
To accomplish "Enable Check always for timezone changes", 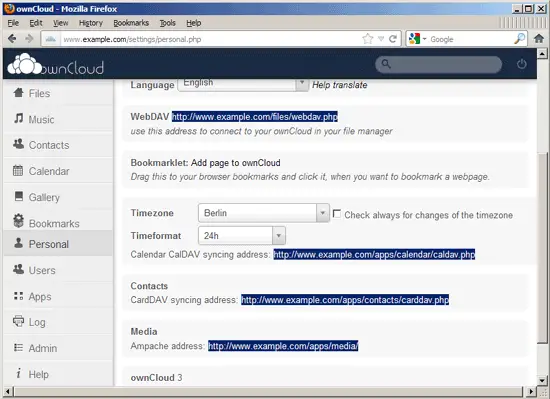I will (x=336, y=214).
